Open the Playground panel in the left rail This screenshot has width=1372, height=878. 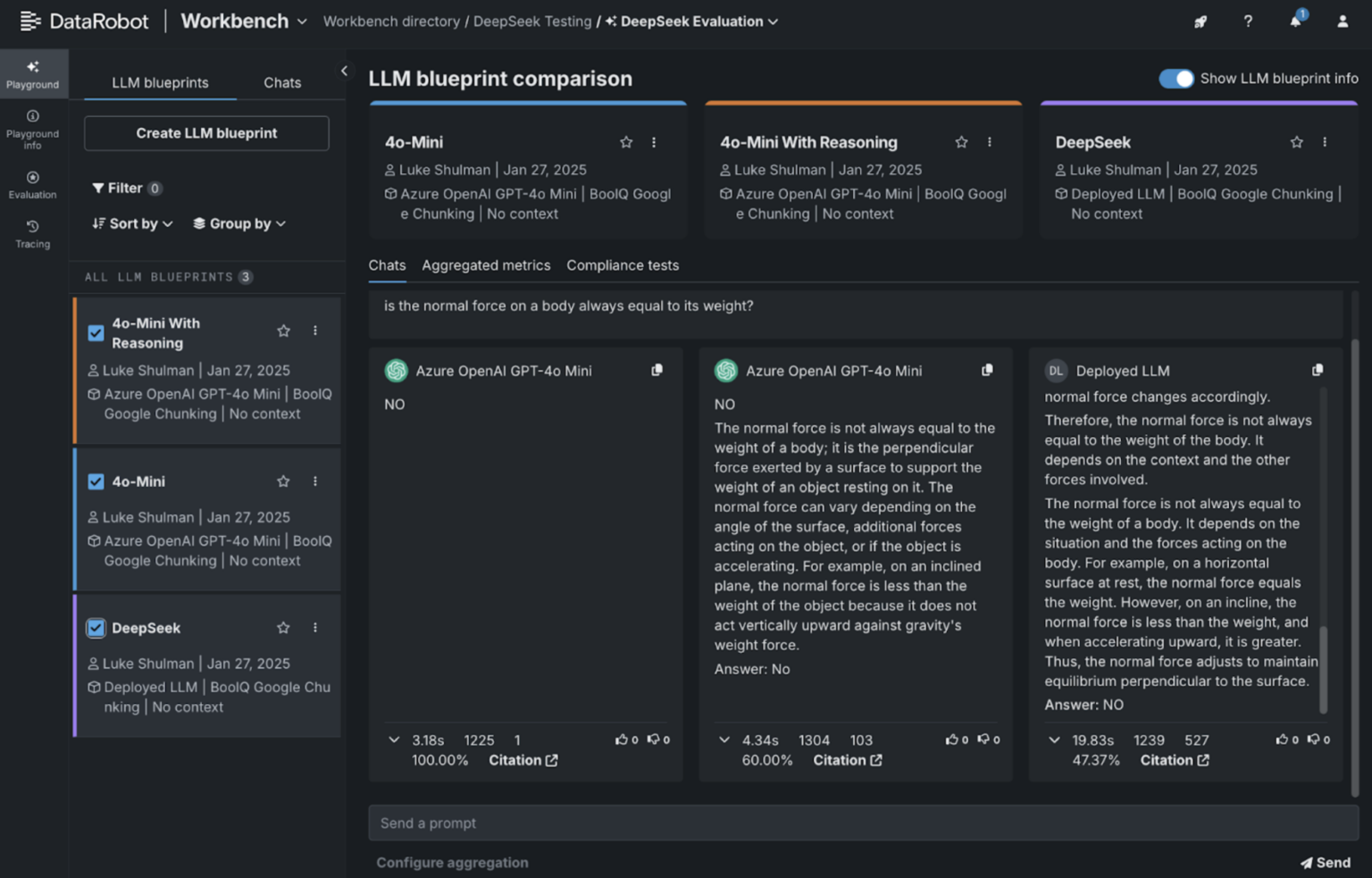pyautogui.click(x=33, y=73)
